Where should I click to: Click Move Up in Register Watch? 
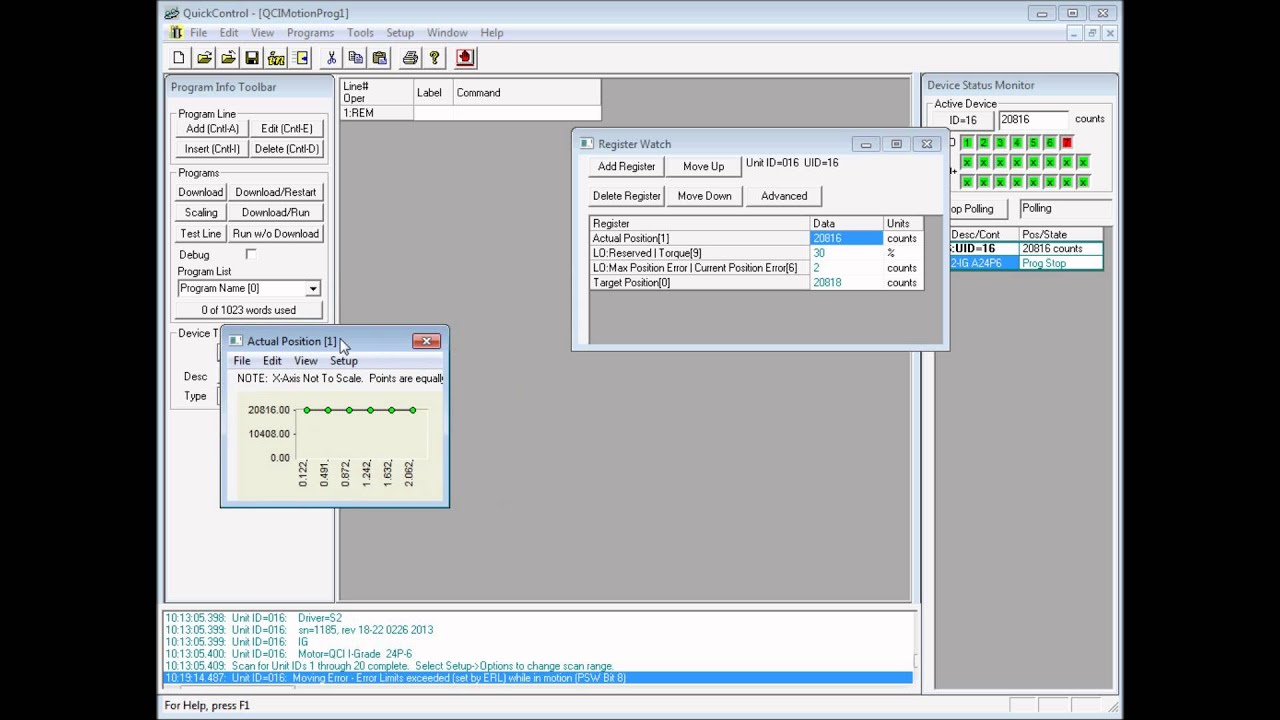point(704,167)
